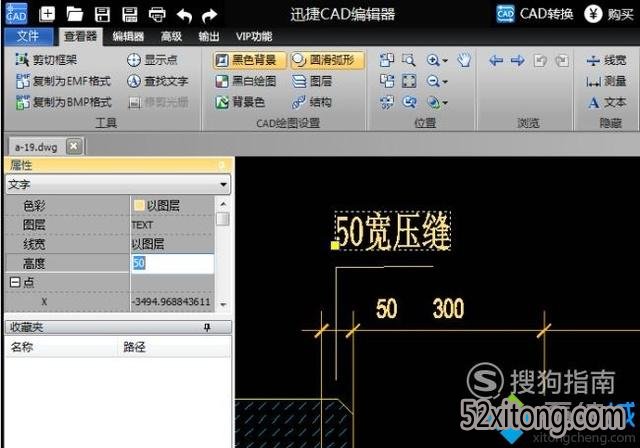Click the top-left icon in 位置 group
Viewport: 640px width, 448px height.
pyautogui.click(x=387, y=60)
